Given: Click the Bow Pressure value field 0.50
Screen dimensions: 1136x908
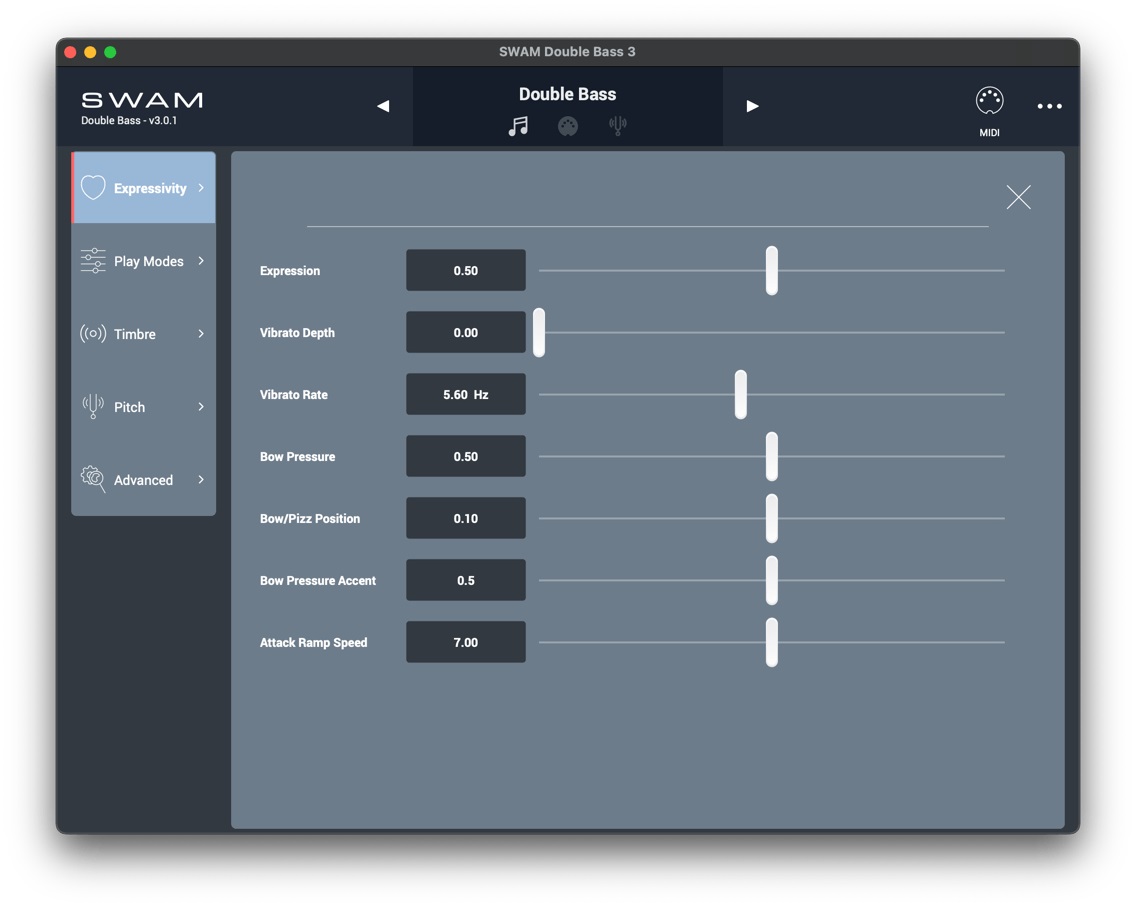Looking at the screenshot, I should coord(466,457).
